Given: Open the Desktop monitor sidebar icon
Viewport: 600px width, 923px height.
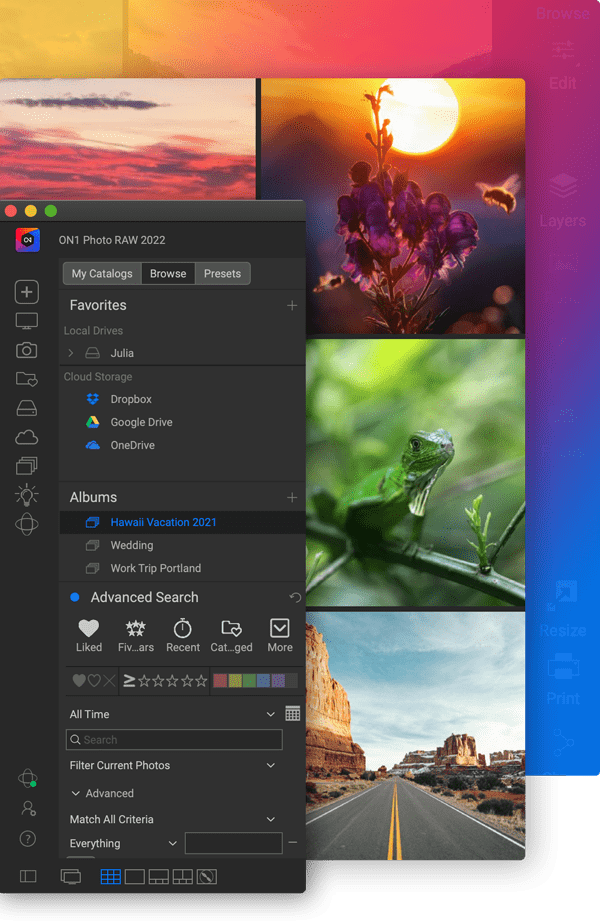Looking at the screenshot, I should [27, 321].
